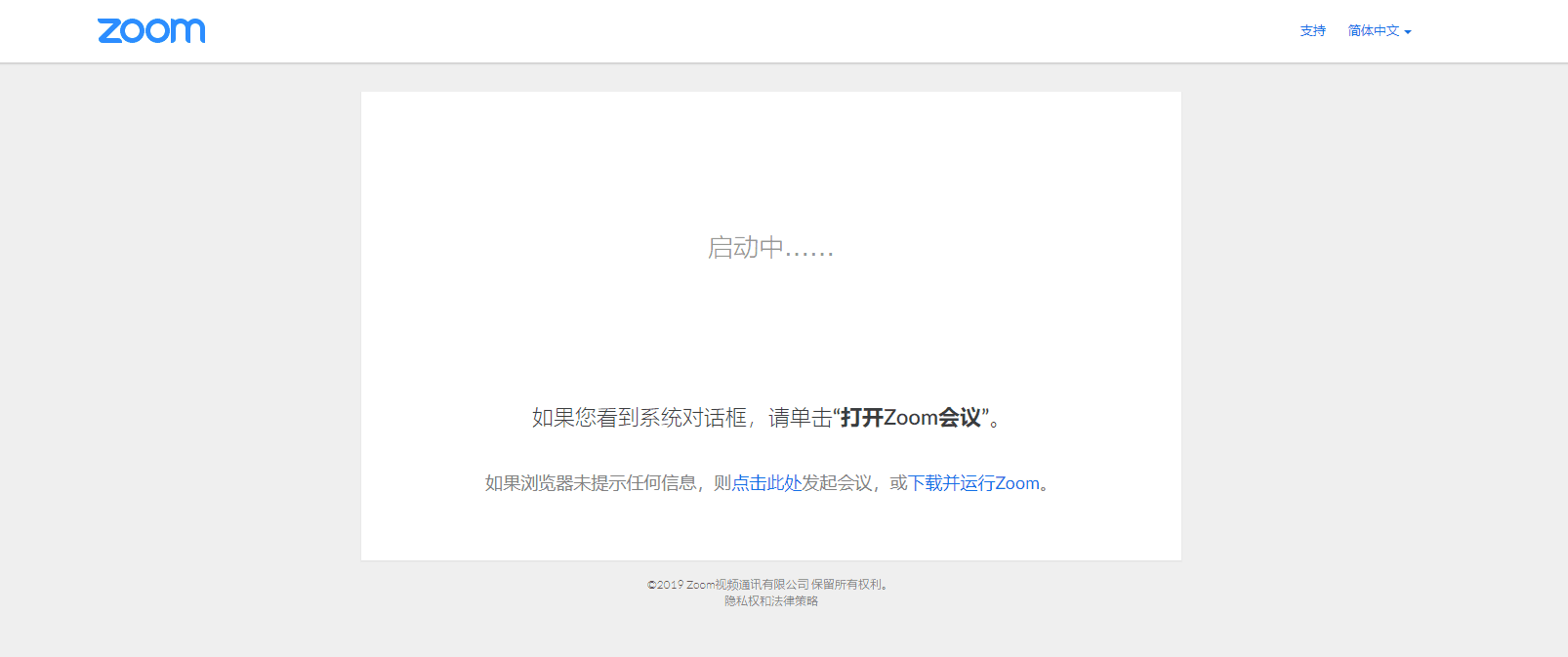Click the 发起会议 text between the links
The width and height of the screenshot is (1568, 657).
(x=837, y=483)
